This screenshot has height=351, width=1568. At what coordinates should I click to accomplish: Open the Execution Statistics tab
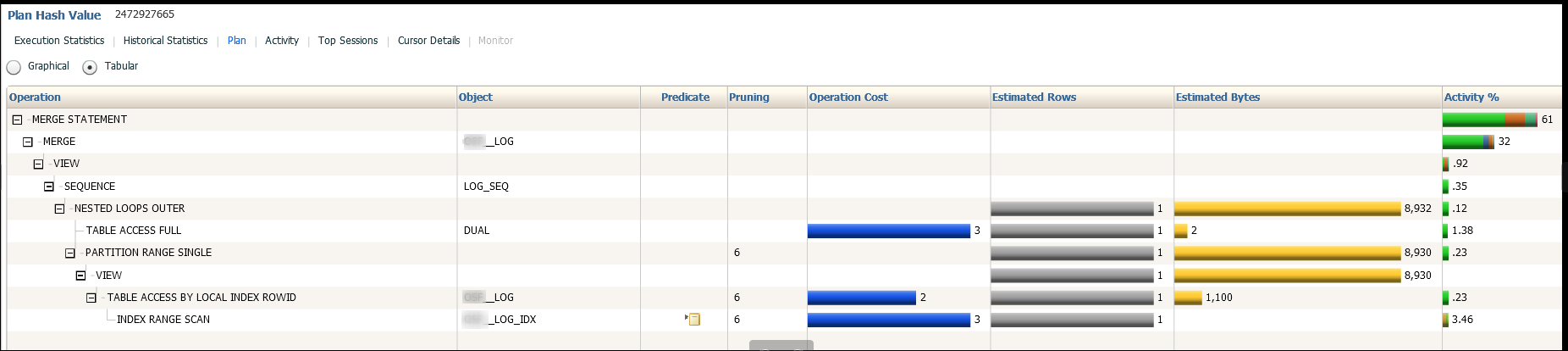[x=59, y=41]
